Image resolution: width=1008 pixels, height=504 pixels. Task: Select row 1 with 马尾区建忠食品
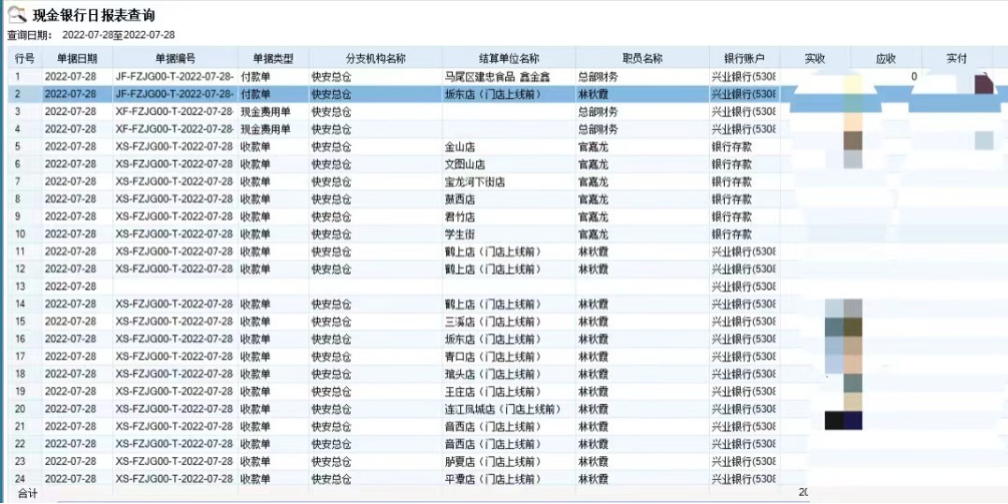click(490, 76)
